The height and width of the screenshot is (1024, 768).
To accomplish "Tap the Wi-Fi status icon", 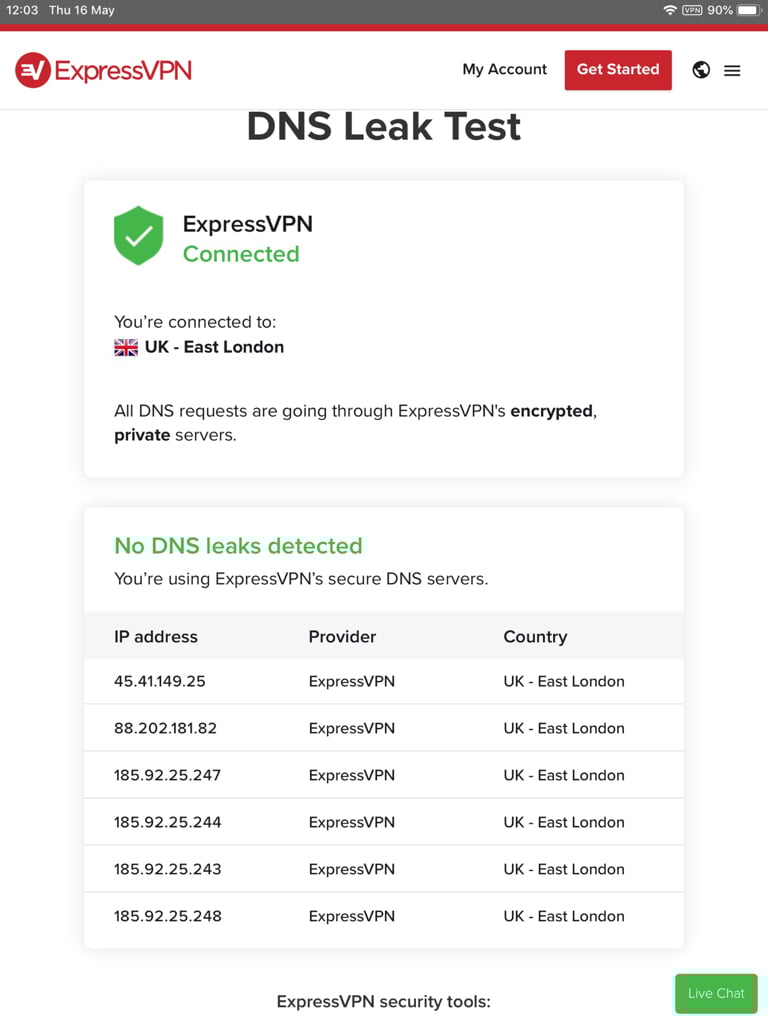I will click(669, 10).
